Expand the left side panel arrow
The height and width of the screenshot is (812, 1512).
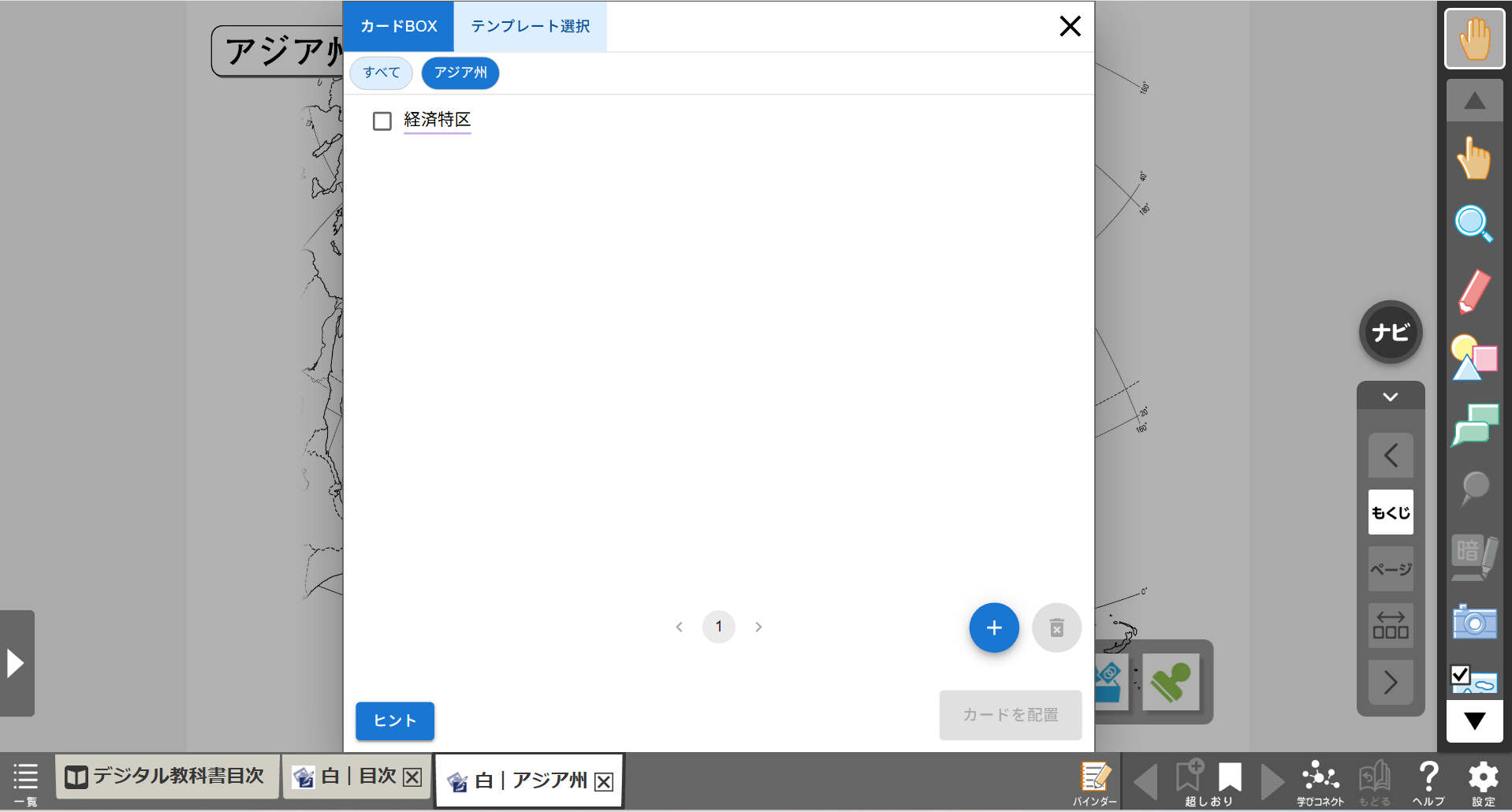[17, 663]
